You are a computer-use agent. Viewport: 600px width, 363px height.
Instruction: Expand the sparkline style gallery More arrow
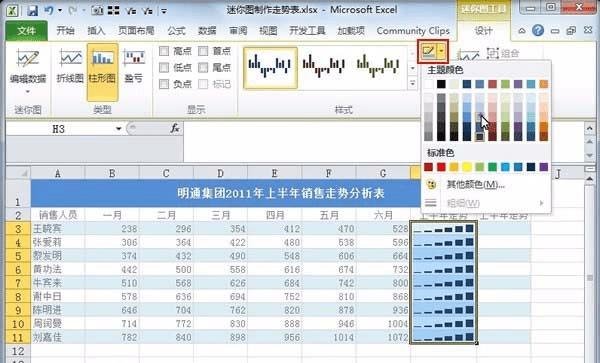pos(412,83)
